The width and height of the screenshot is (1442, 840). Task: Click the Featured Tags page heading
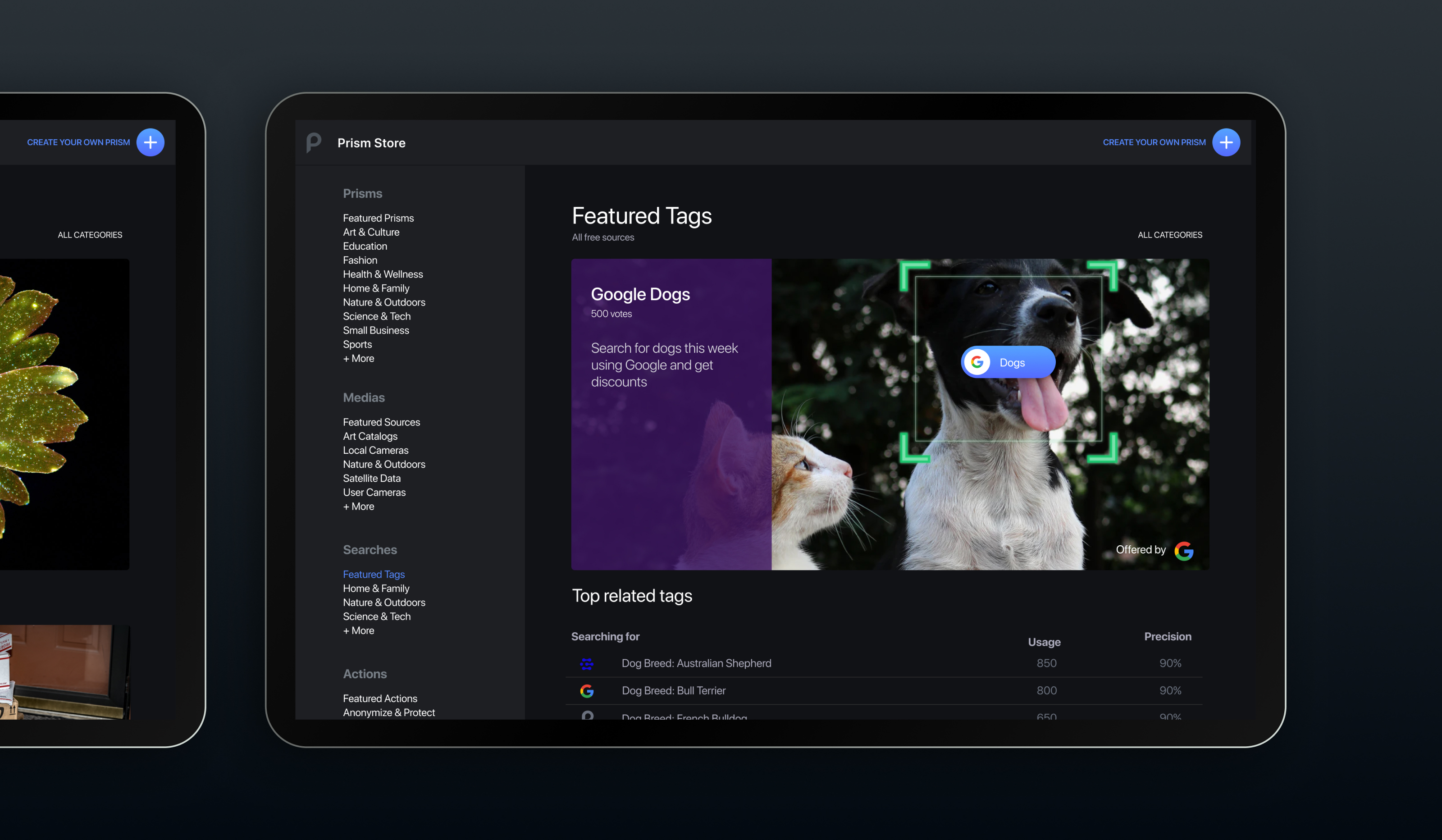coord(641,216)
